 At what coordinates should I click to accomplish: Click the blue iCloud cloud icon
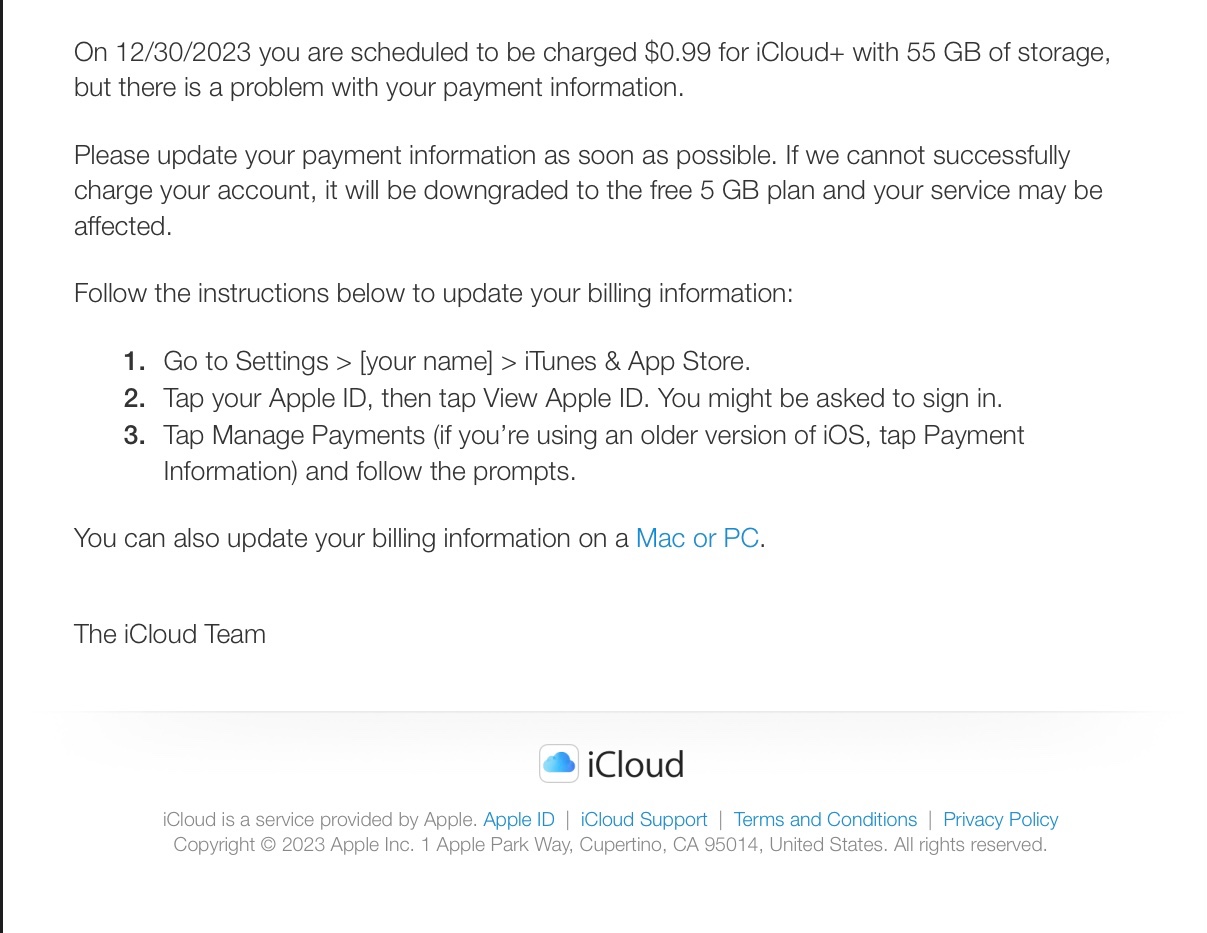(559, 764)
